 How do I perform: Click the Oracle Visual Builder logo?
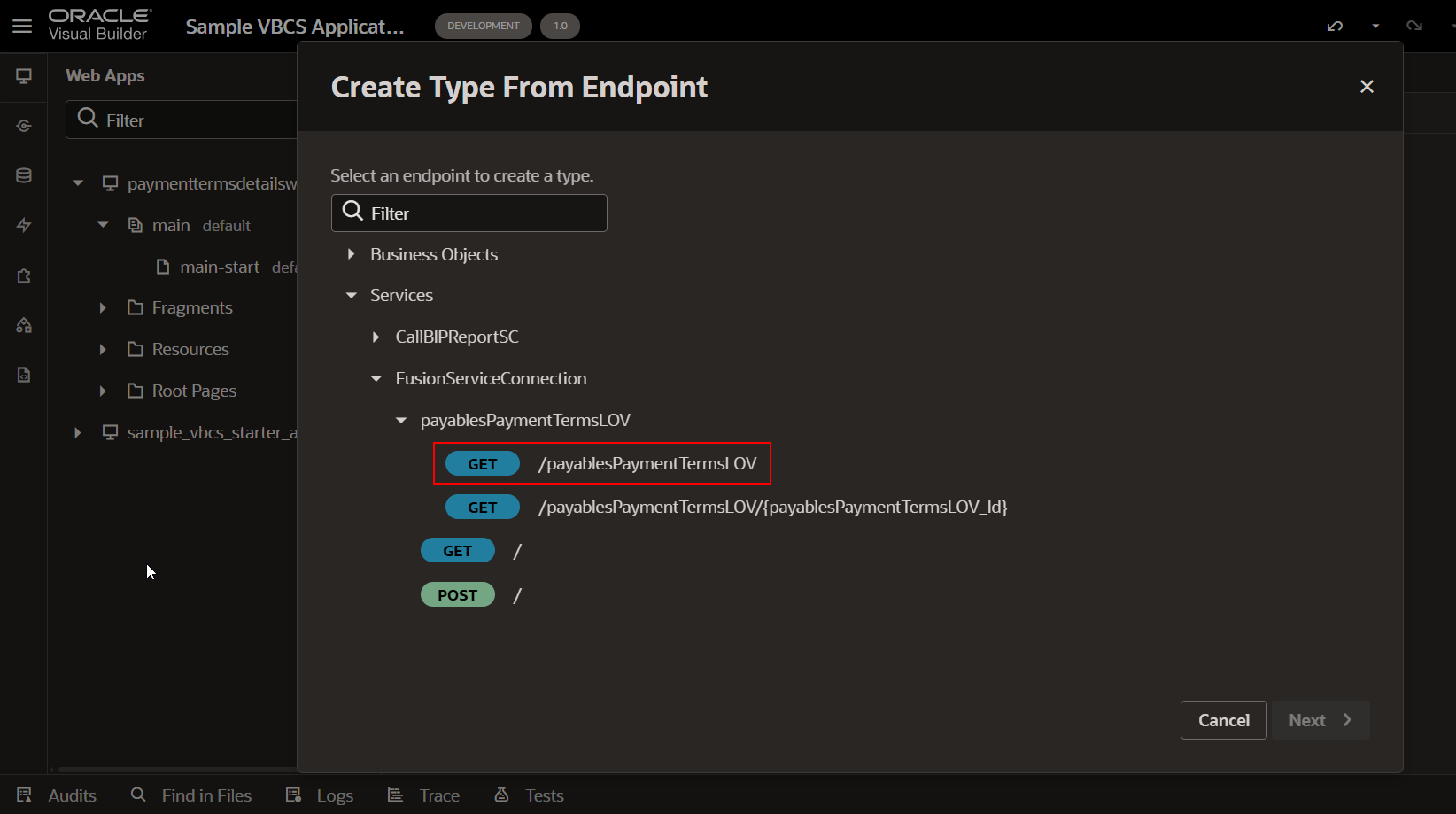[x=99, y=25]
